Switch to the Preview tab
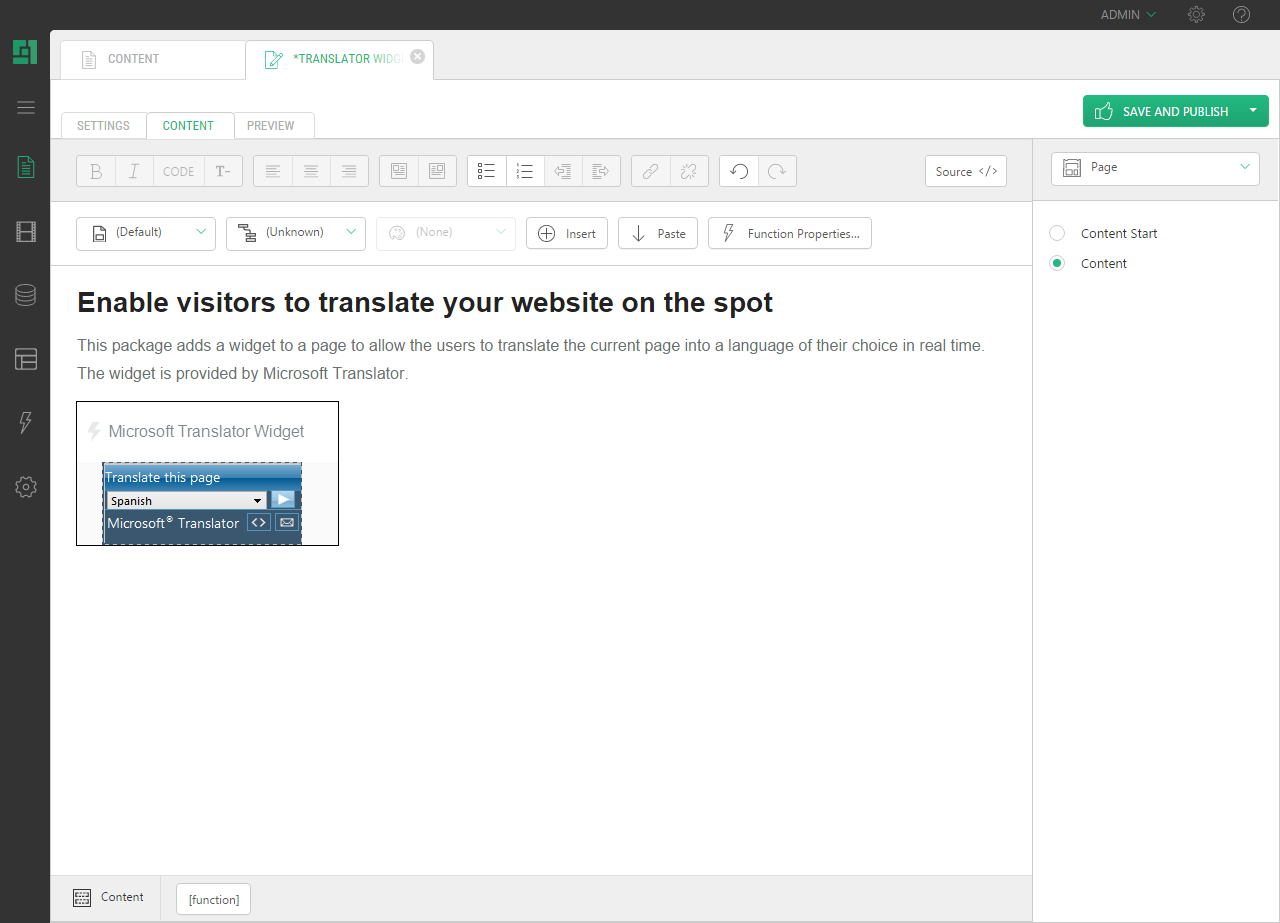Image resolution: width=1280 pixels, height=923 pixels. coord(271,126)
